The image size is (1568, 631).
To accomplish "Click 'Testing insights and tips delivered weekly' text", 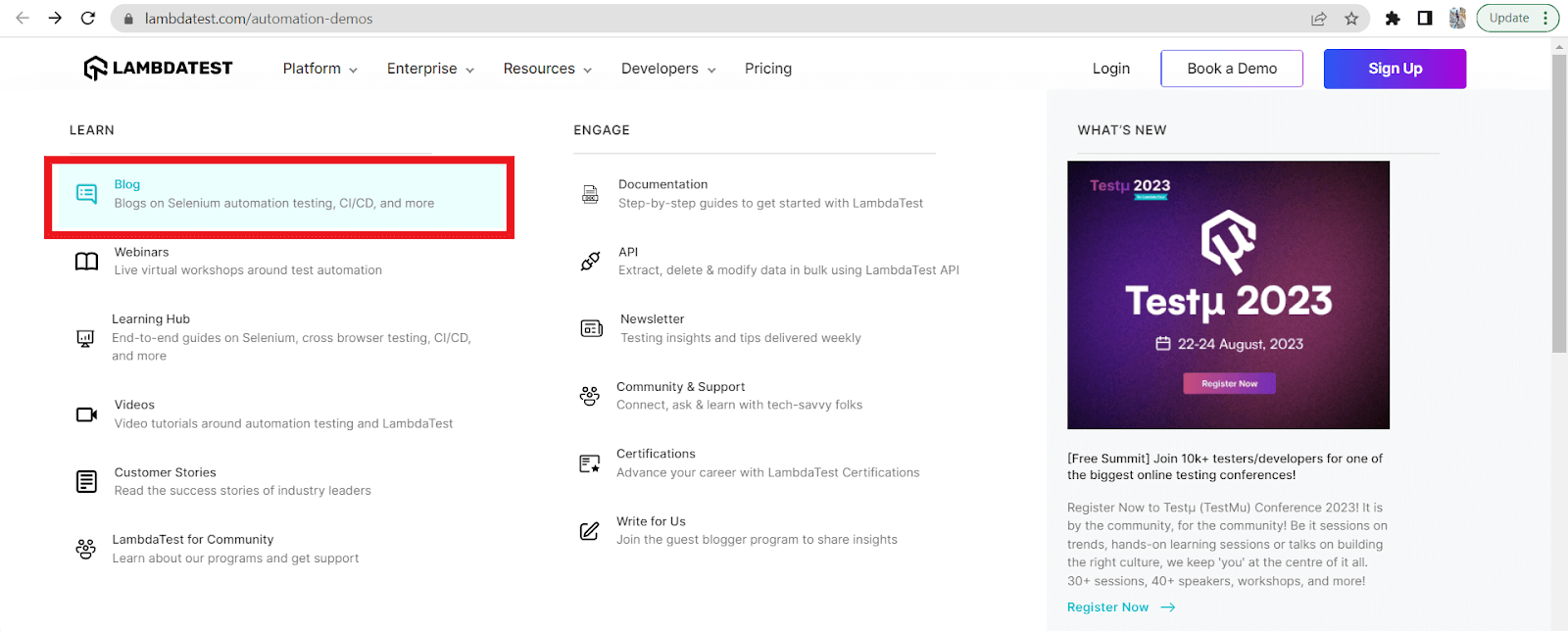I will point(741,338).
